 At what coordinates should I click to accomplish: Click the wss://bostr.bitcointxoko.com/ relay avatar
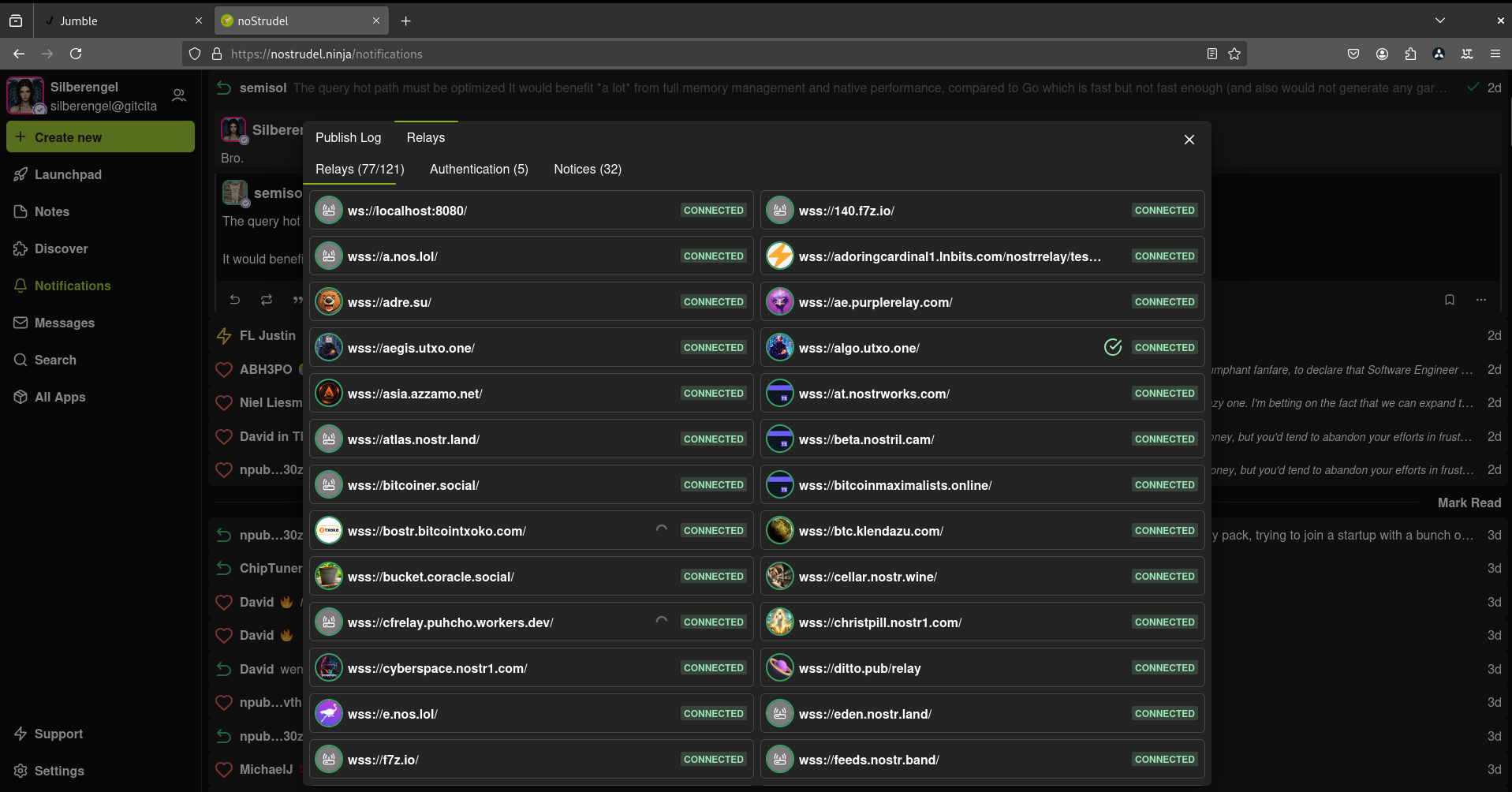[x=329, y=531]
